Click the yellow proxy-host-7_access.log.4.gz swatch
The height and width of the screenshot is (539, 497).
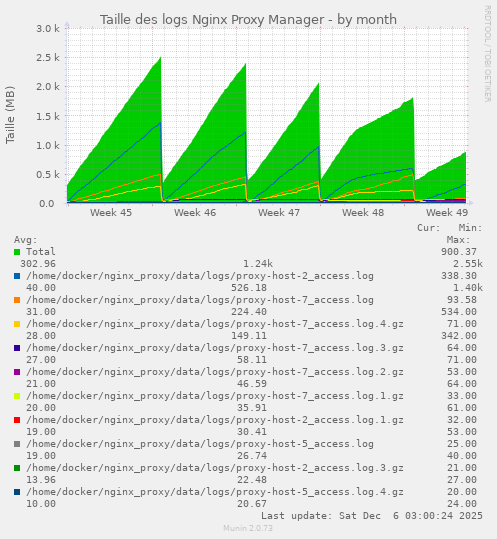coord(17,324)
